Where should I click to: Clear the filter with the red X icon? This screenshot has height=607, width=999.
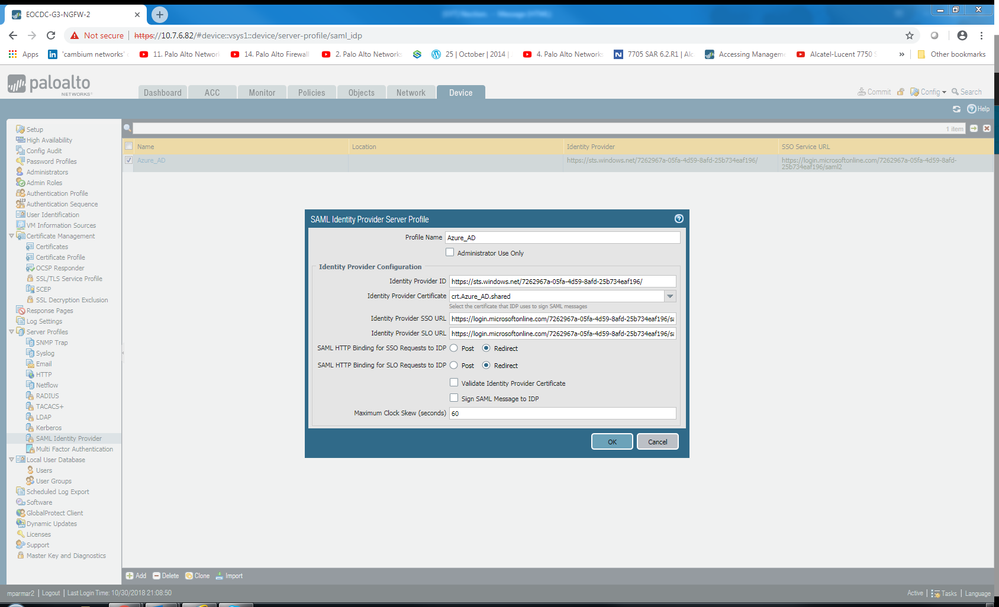click(986, 128)
